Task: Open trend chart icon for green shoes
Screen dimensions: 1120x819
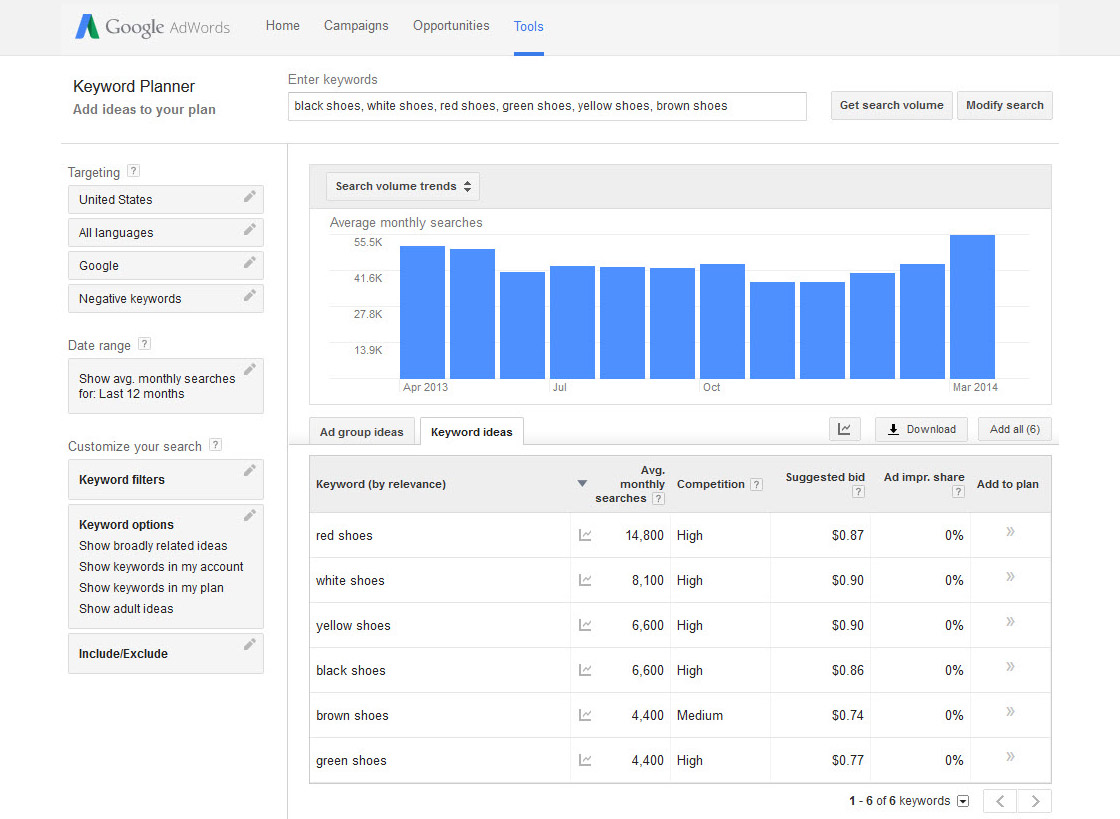Action: coord(585,761)
